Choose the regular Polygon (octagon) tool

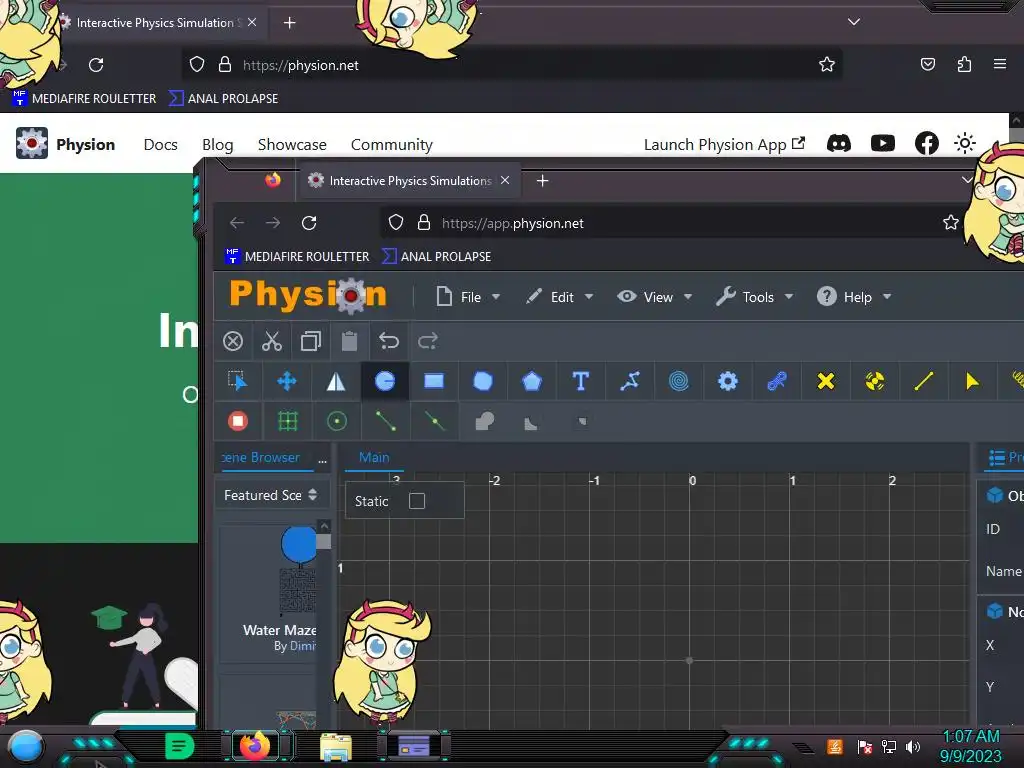483,381
